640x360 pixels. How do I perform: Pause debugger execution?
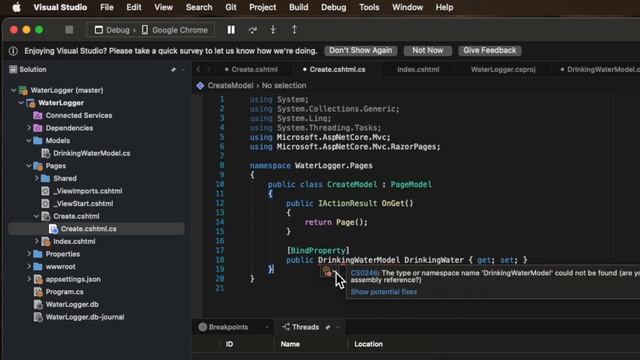(231, 30)
